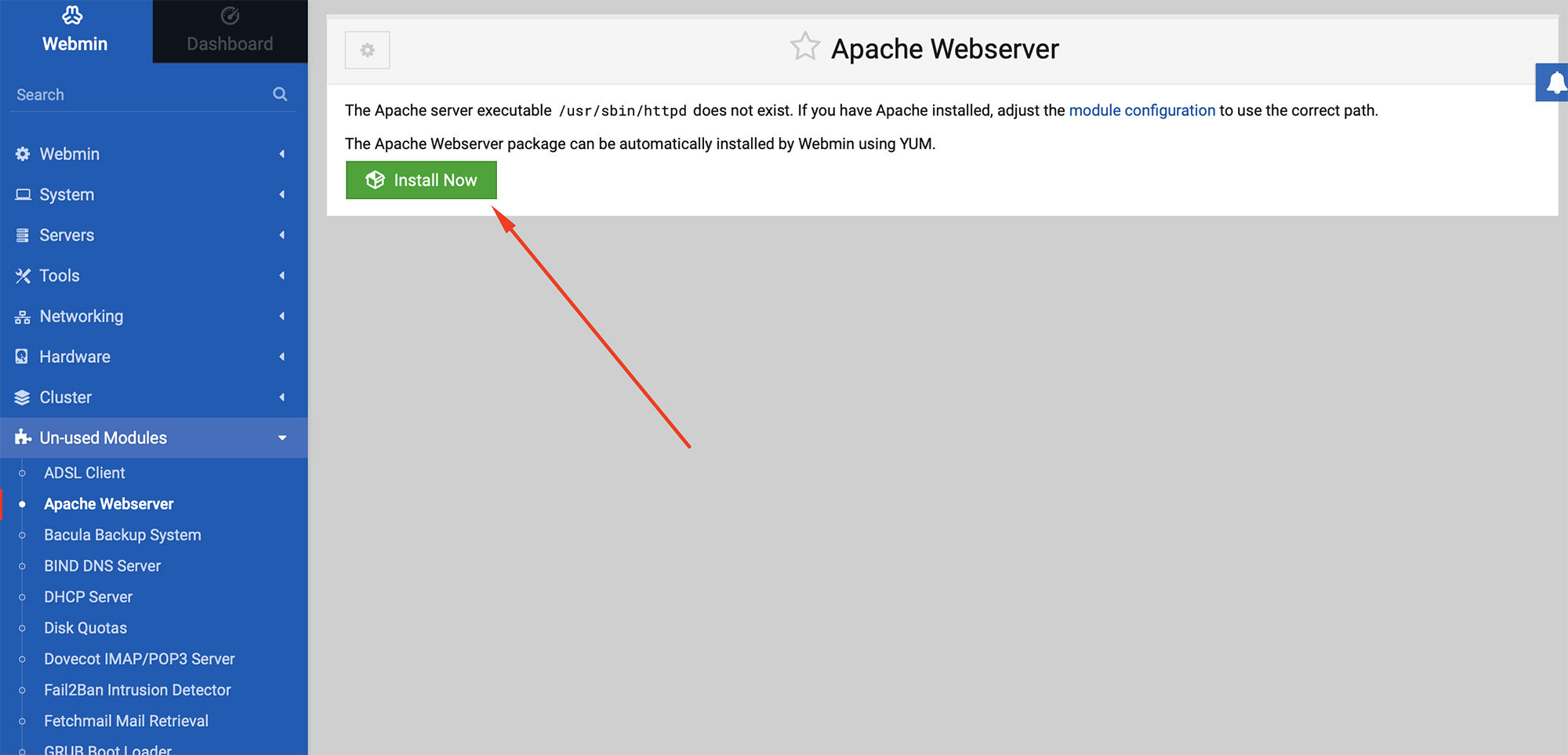Click the arrow next to Hardware
The image size is (1568, 755).
pyautogui.click(x=282, y=357)
